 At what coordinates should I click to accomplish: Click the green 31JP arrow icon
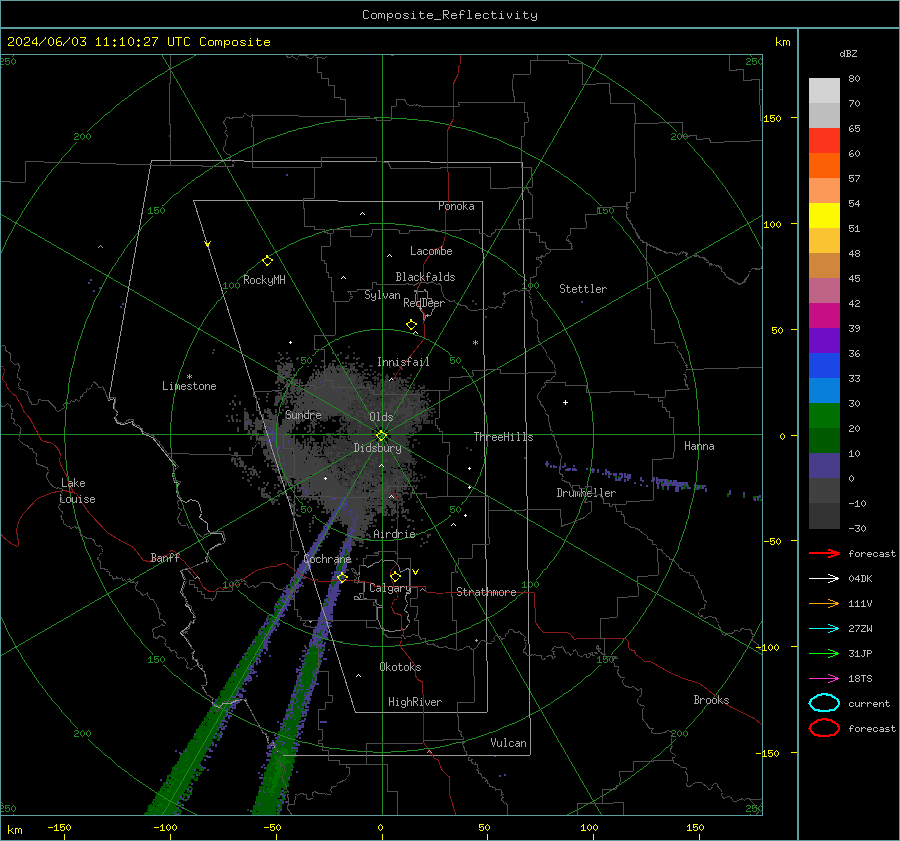[x=824, y=653]
